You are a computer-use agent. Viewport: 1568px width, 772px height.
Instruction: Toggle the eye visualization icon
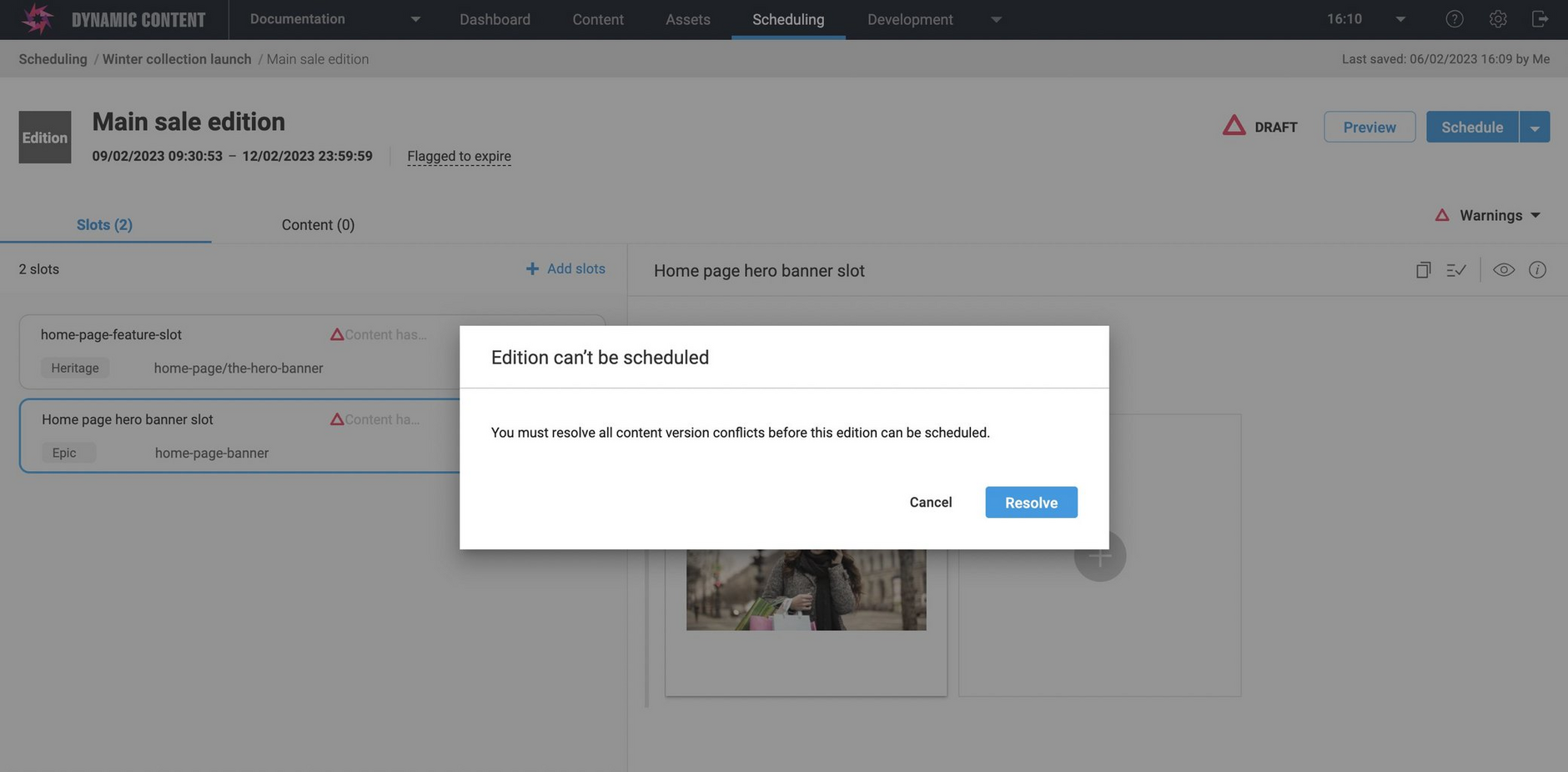pos(1503,270)
